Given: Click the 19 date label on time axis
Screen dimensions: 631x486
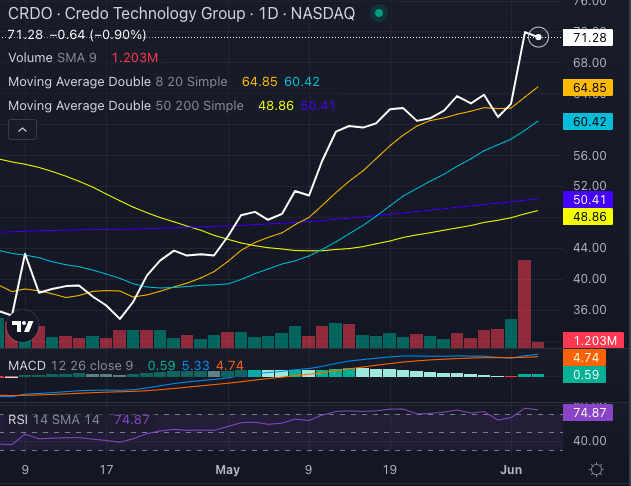Looking at the screenshot, I should click(x=390, y=470).
